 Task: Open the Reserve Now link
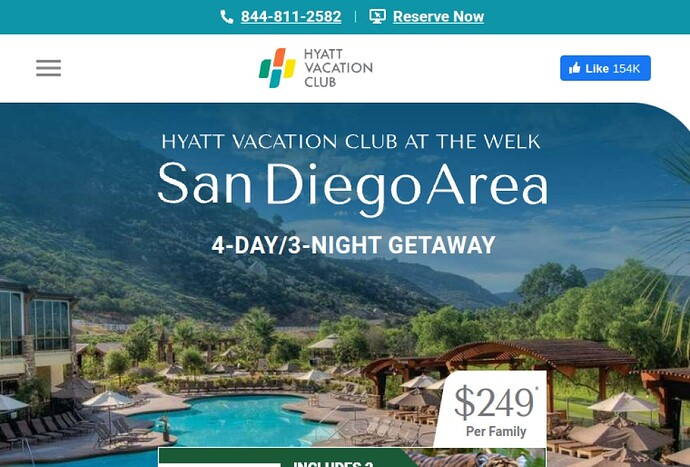click(x=438, y=17)
